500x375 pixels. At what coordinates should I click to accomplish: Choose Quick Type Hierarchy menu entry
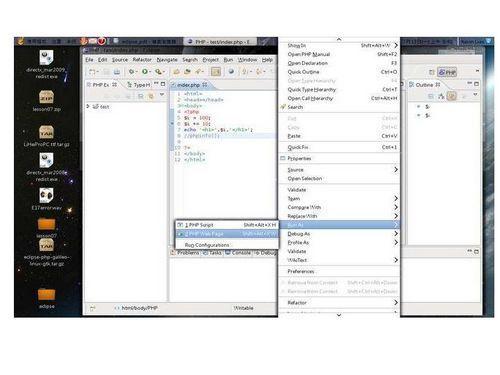coord(339,89)
